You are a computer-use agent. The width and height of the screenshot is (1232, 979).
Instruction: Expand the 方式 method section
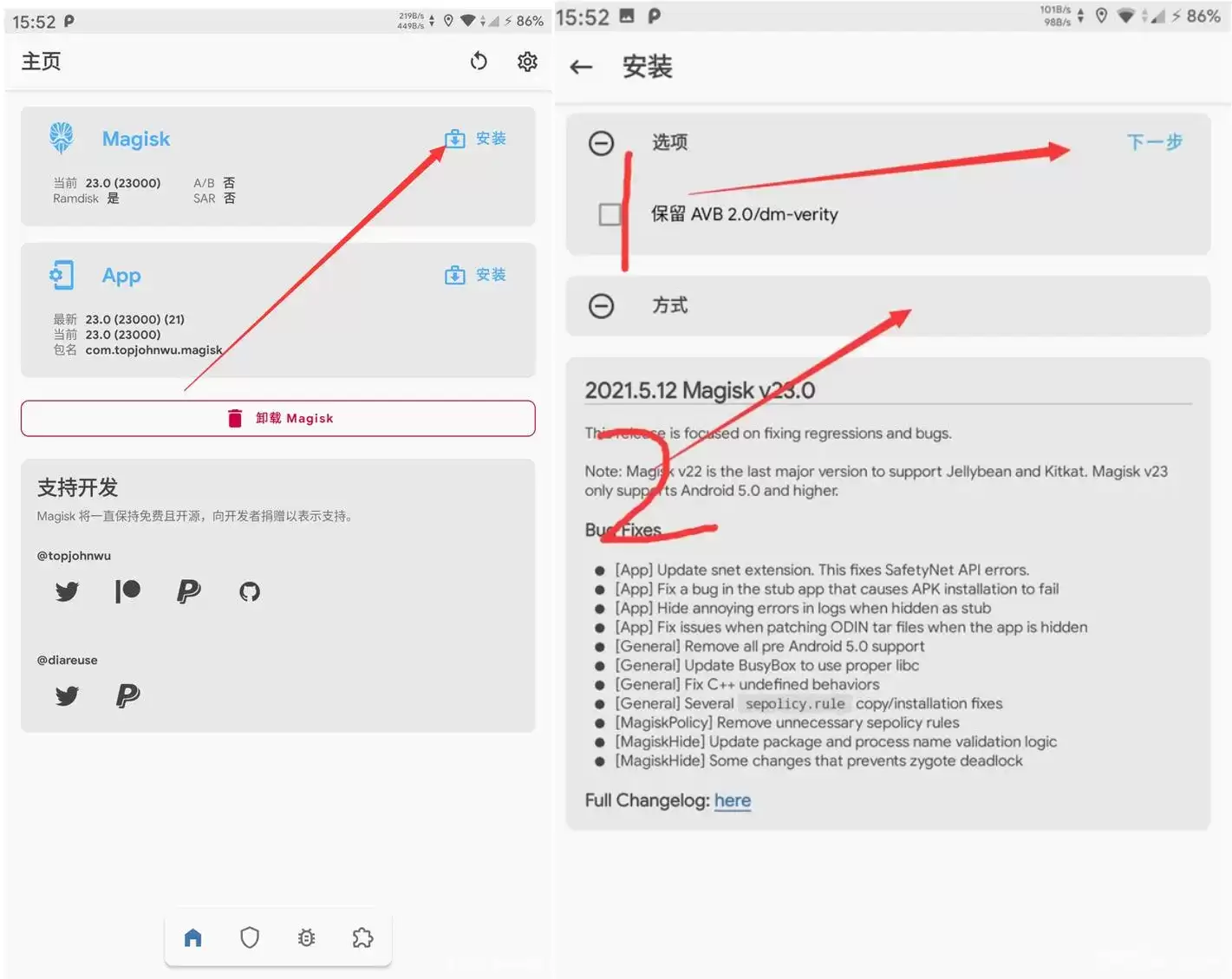[x=601, y=306]
